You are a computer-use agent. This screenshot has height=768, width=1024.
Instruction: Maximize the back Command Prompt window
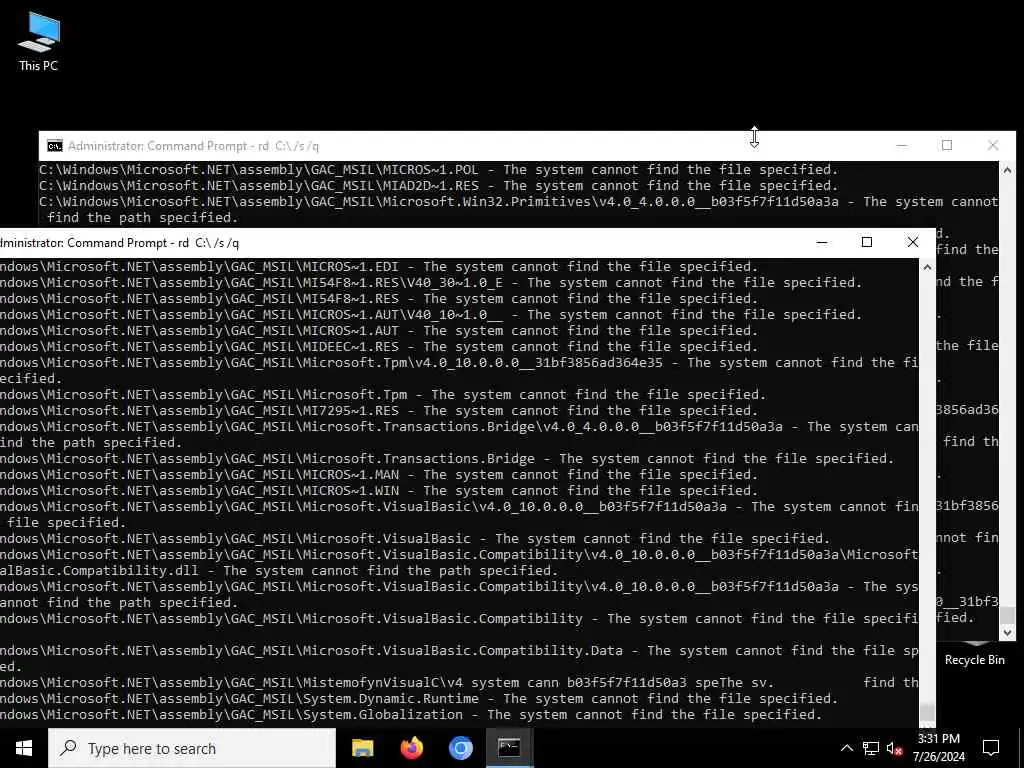[x=947, y=146]
